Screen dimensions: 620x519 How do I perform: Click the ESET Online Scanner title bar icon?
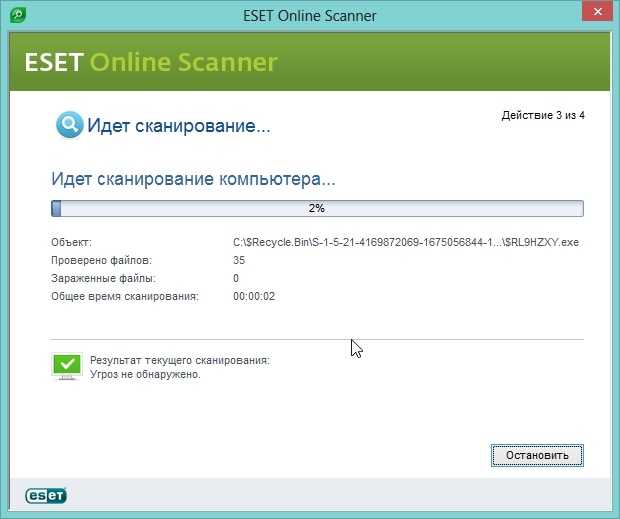pyautogui.click(x=18, y=15)
